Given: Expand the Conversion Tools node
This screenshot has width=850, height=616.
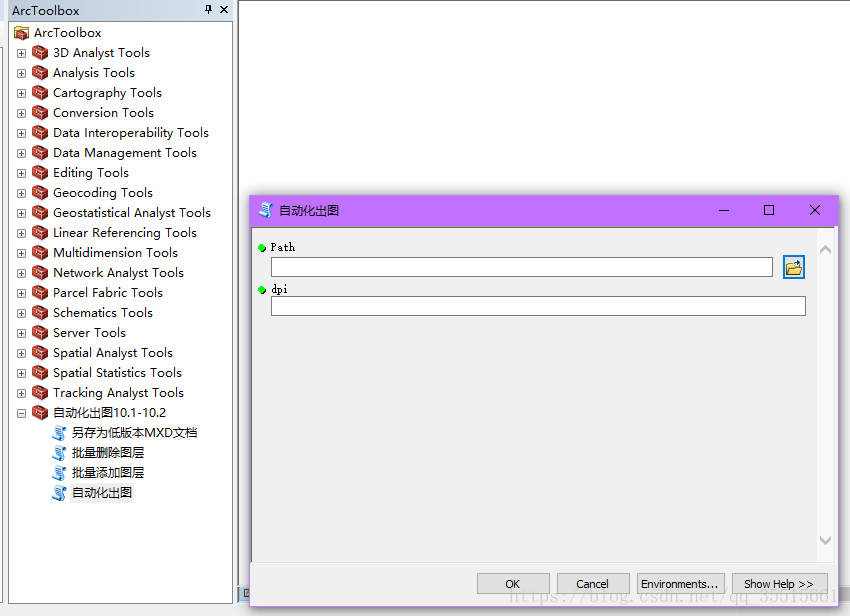Looking at the screenshot, I should [x=21, y=113].
